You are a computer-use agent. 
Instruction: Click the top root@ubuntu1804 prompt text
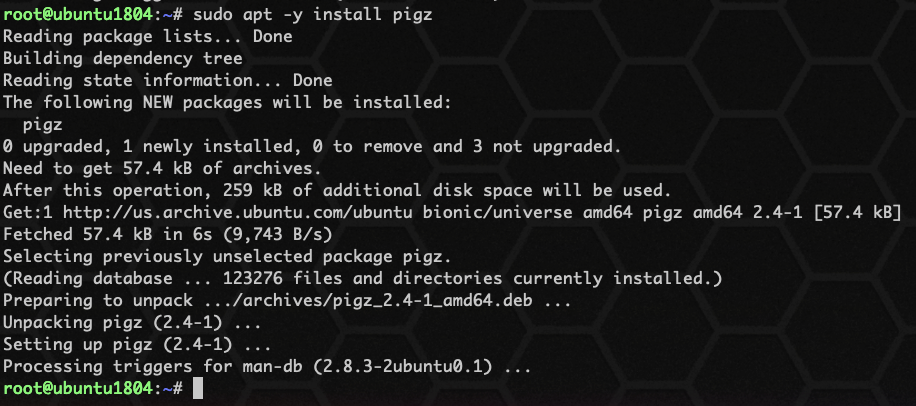pos(80,15)
